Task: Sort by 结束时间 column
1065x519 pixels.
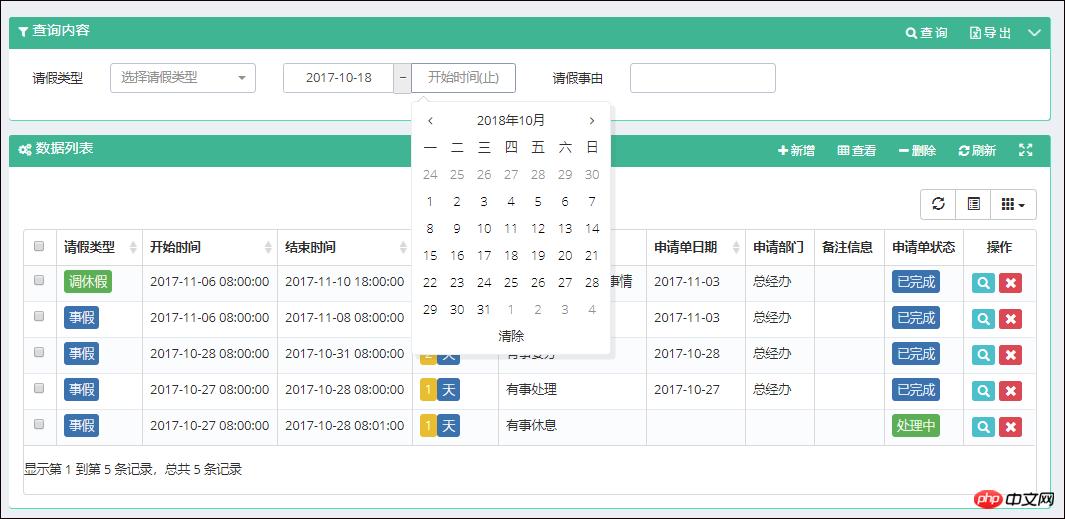Action: (345, 247)
